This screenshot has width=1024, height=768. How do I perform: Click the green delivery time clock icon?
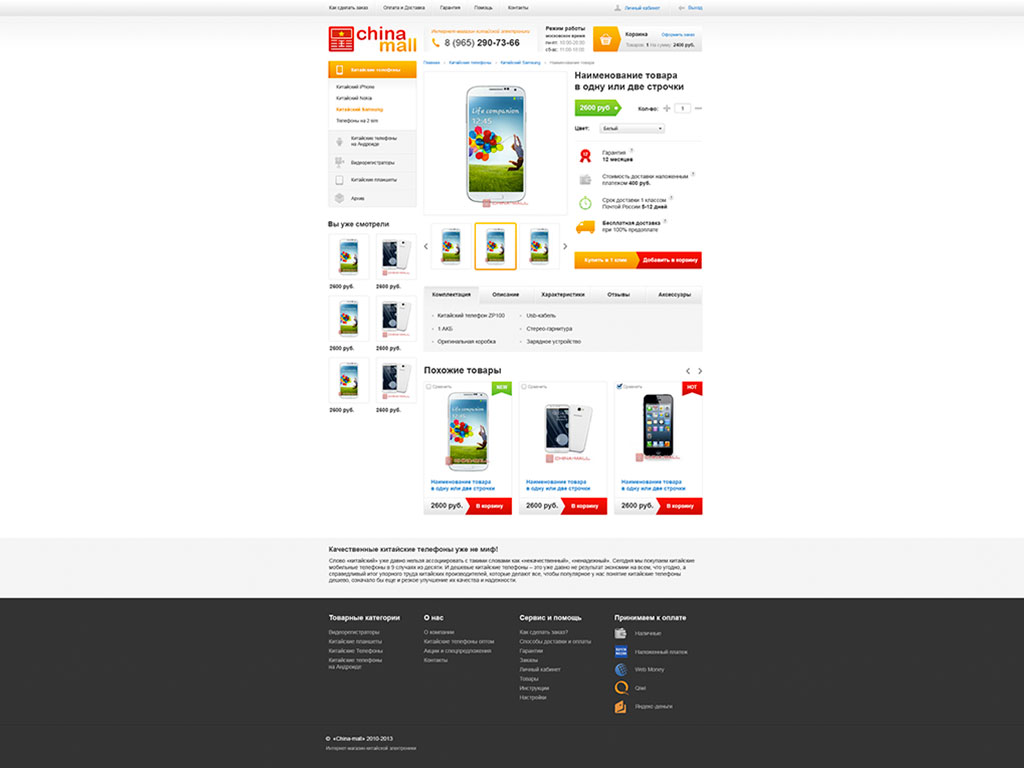(585, 203)
